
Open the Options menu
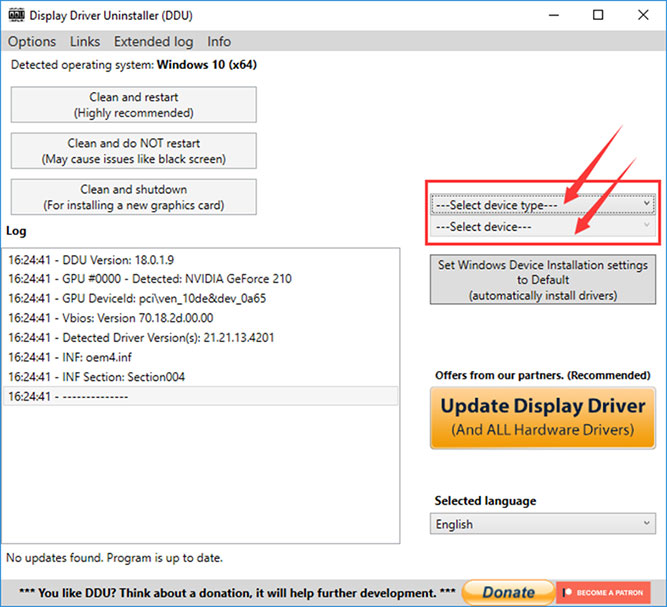pyautogui.click(x=32, y=42)
